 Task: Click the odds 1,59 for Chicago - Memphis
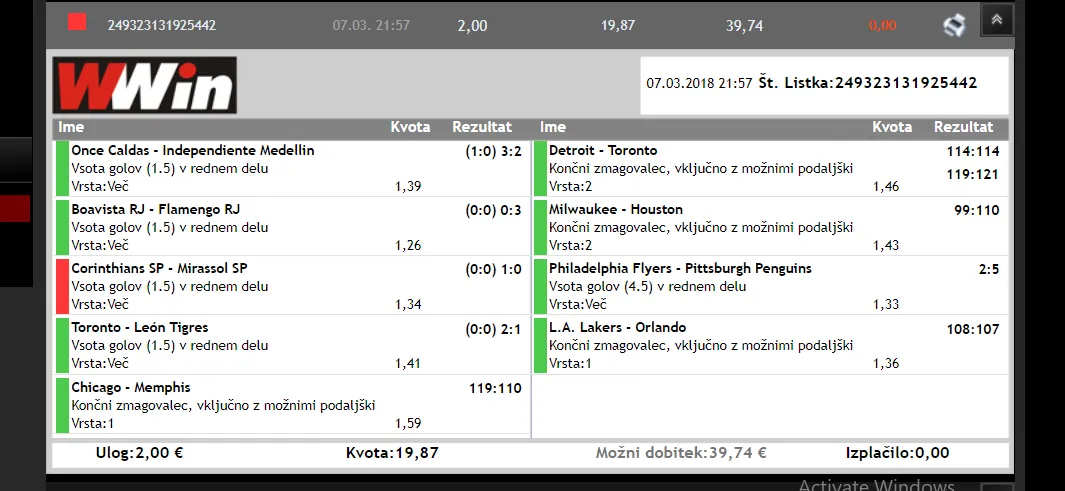coord(408,423)
